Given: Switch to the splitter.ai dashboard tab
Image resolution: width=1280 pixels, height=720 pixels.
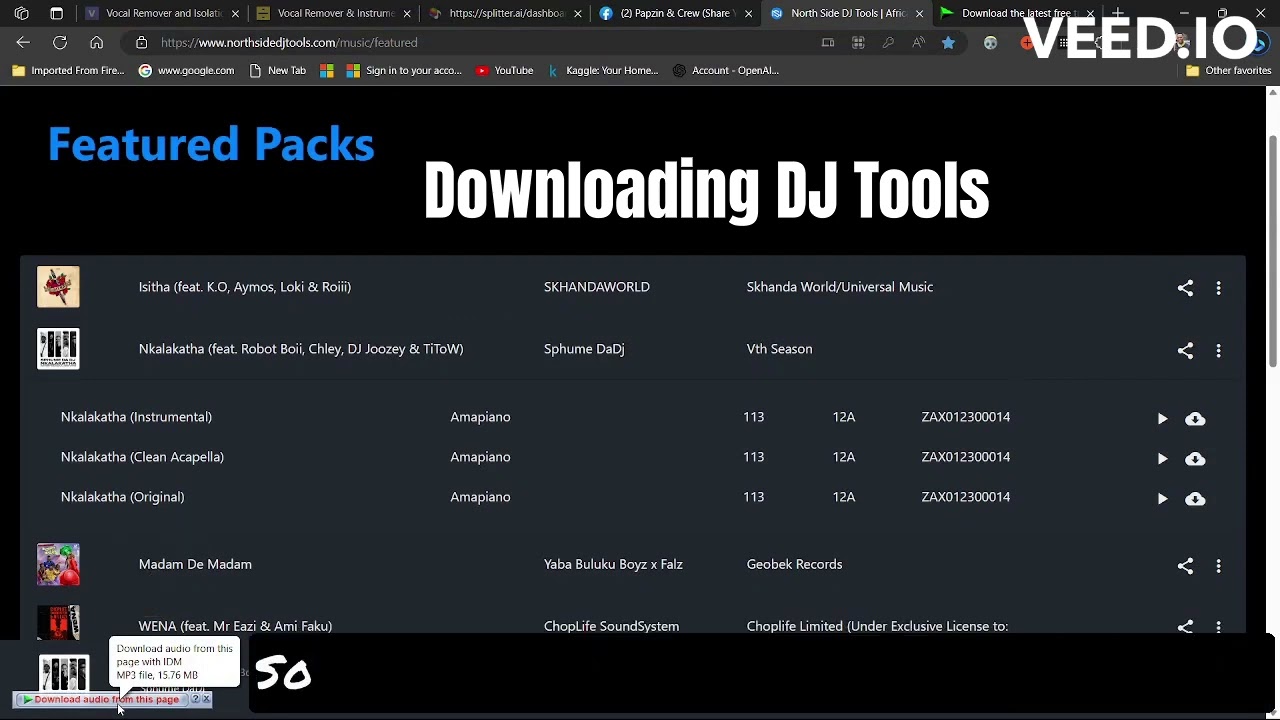Looking at the screenshot, I should pos(506,13).
